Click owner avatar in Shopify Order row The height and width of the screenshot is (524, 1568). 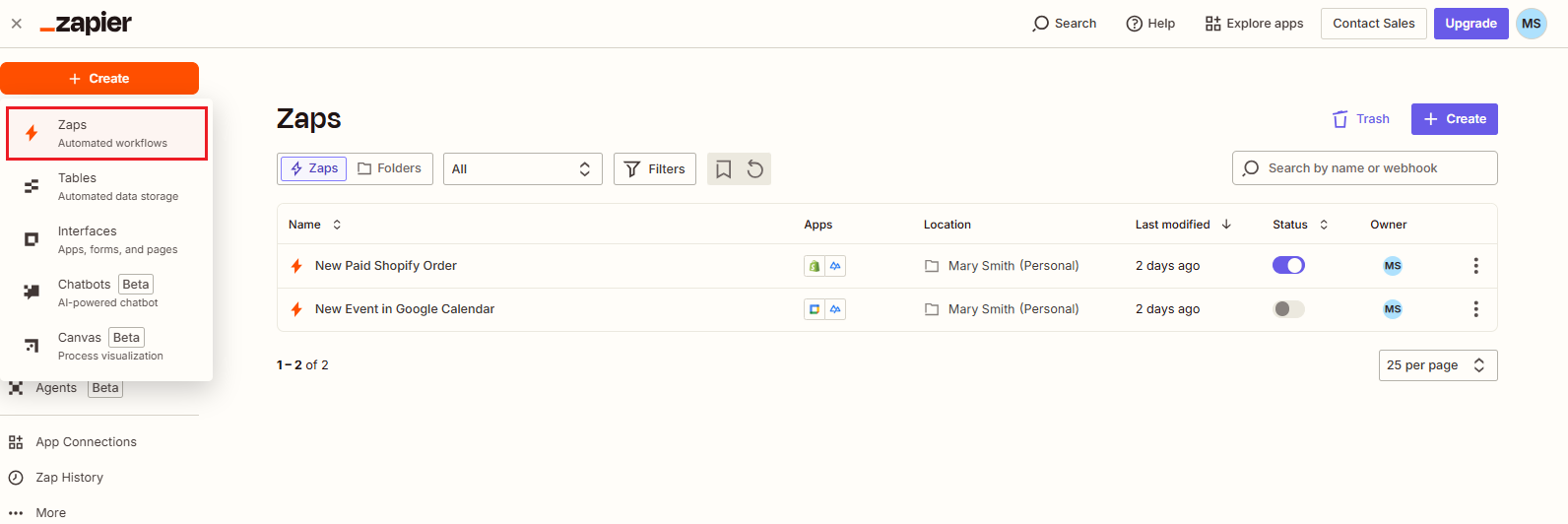point(1393,266)
